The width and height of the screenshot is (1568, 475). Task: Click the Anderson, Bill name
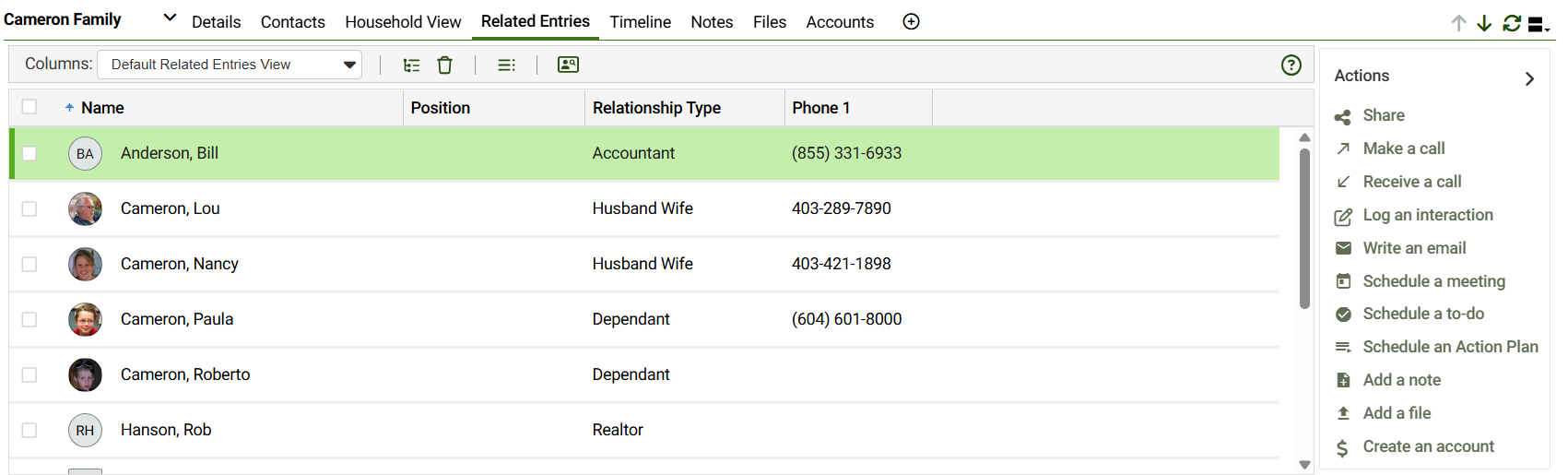tap(170, 153)
